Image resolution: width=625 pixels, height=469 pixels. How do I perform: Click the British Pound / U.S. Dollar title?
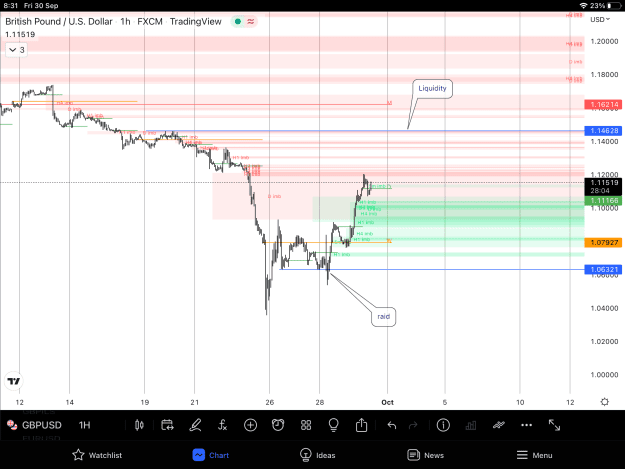[59, 22]
